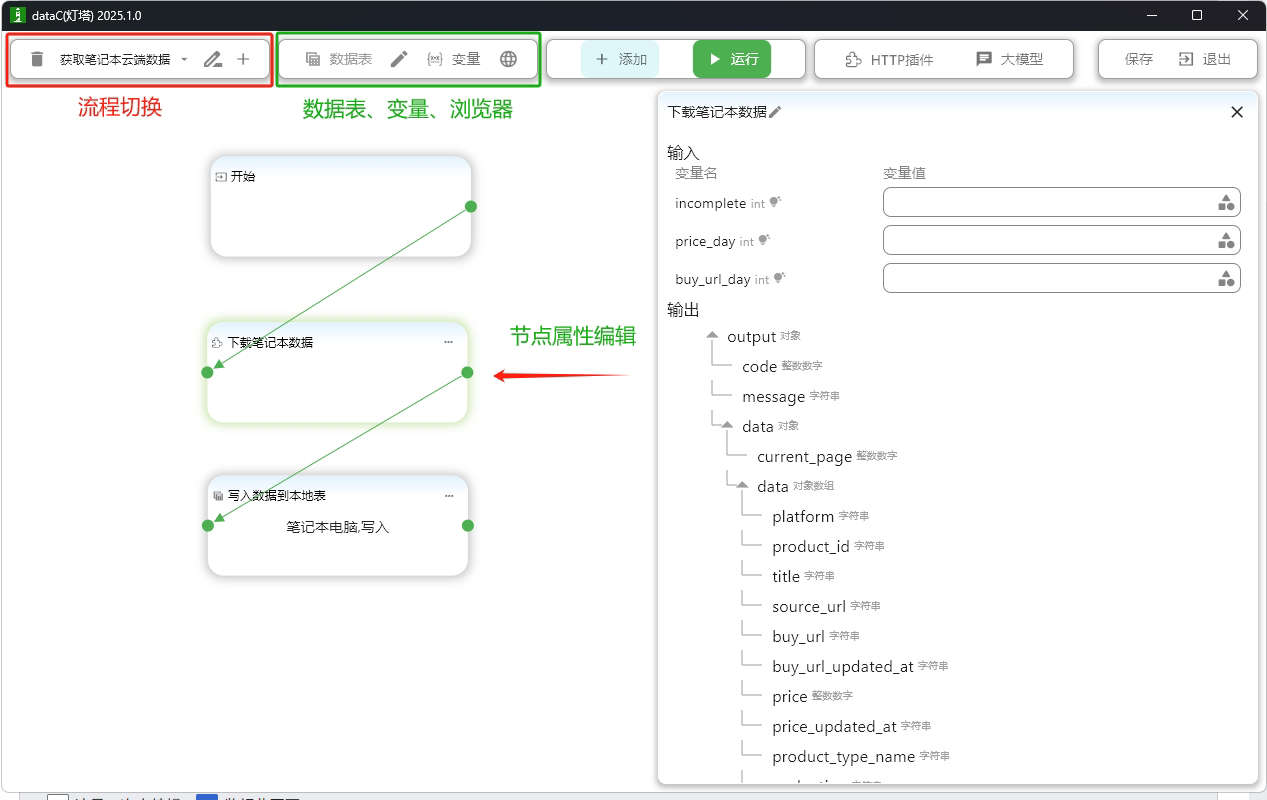Click the hint bulb icon beside price_day
Viewport: 1267px width, 800px height.
point(764,241)
